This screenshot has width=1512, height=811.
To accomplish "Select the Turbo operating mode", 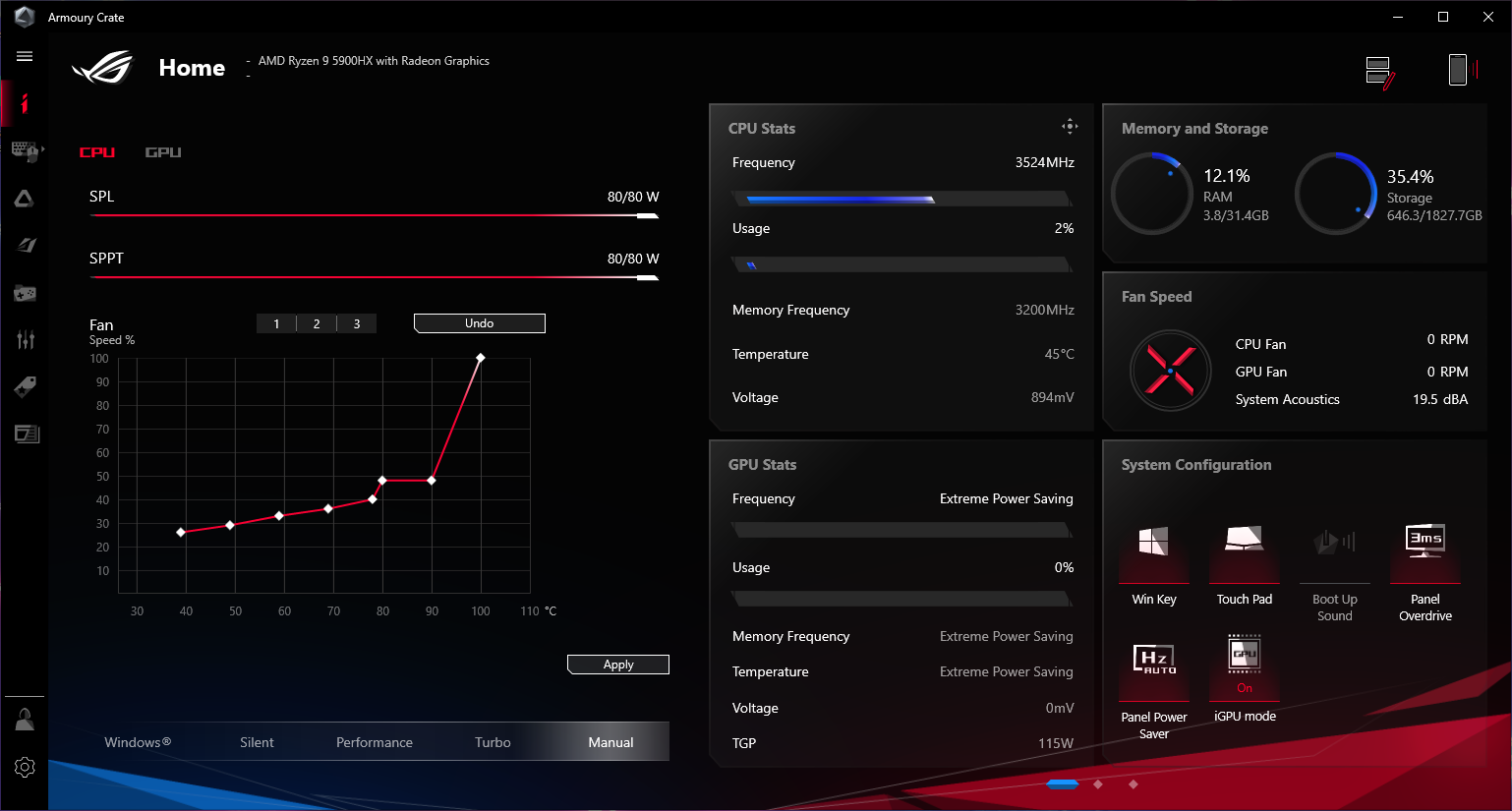I will pyautogui.click(x=493, y=742).
